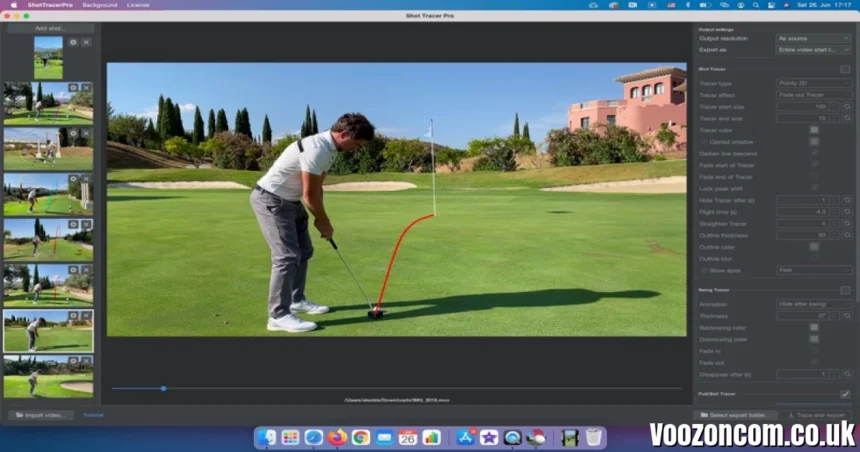This screenshot has height=452, width=860.
Task: Enable Fade end of Tracer checkbox
Action: pyautogui.click(x=815, y=176)
